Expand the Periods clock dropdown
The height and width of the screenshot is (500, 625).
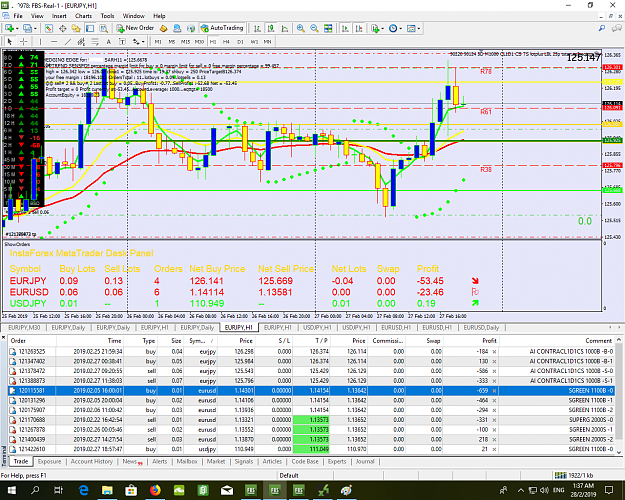click(x=401, y=29)
